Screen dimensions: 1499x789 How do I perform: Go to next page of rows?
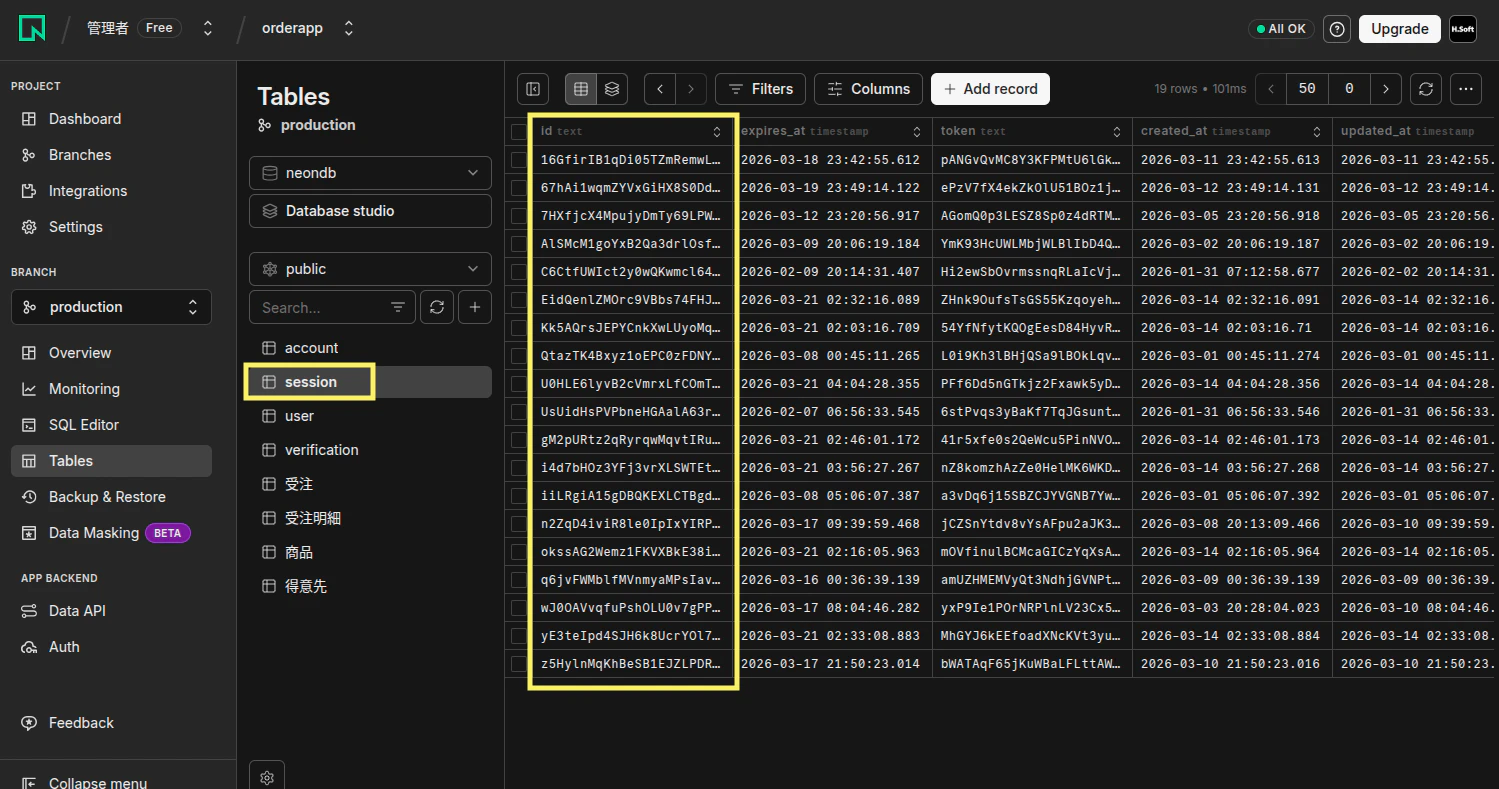pos(1385,89)
